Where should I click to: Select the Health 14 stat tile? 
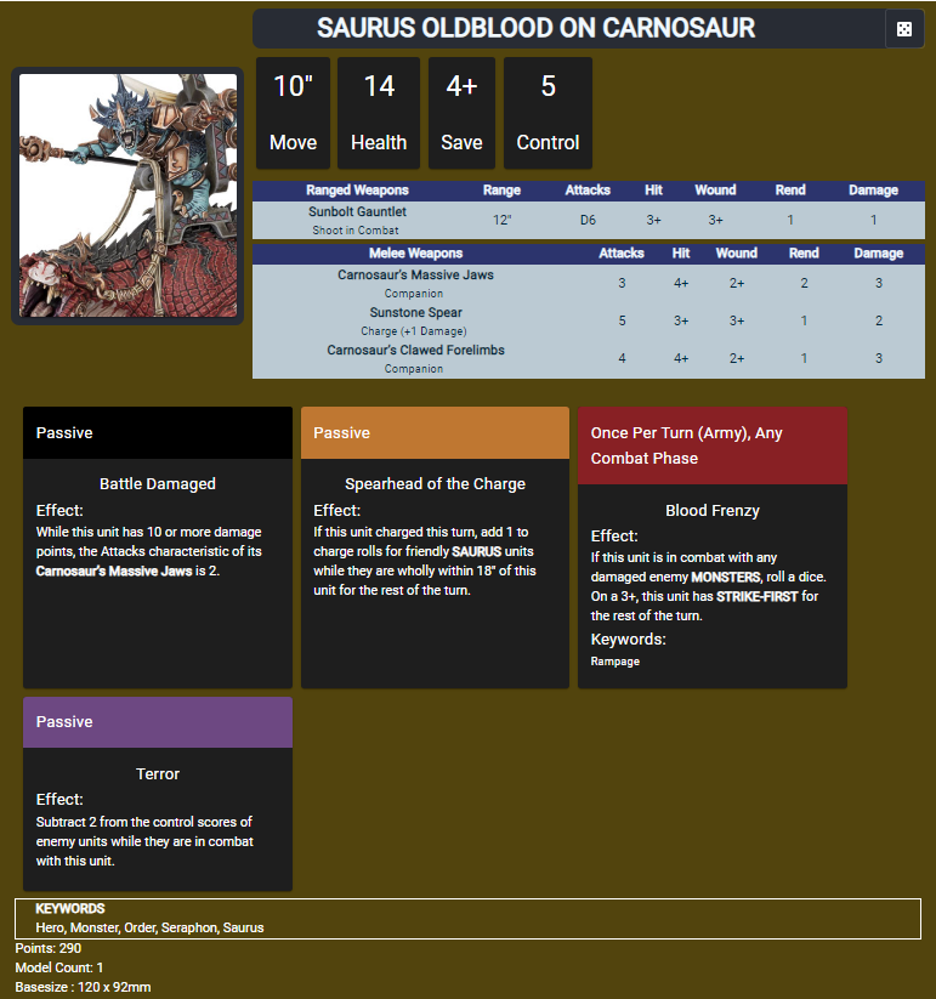(x=379, y=113)
